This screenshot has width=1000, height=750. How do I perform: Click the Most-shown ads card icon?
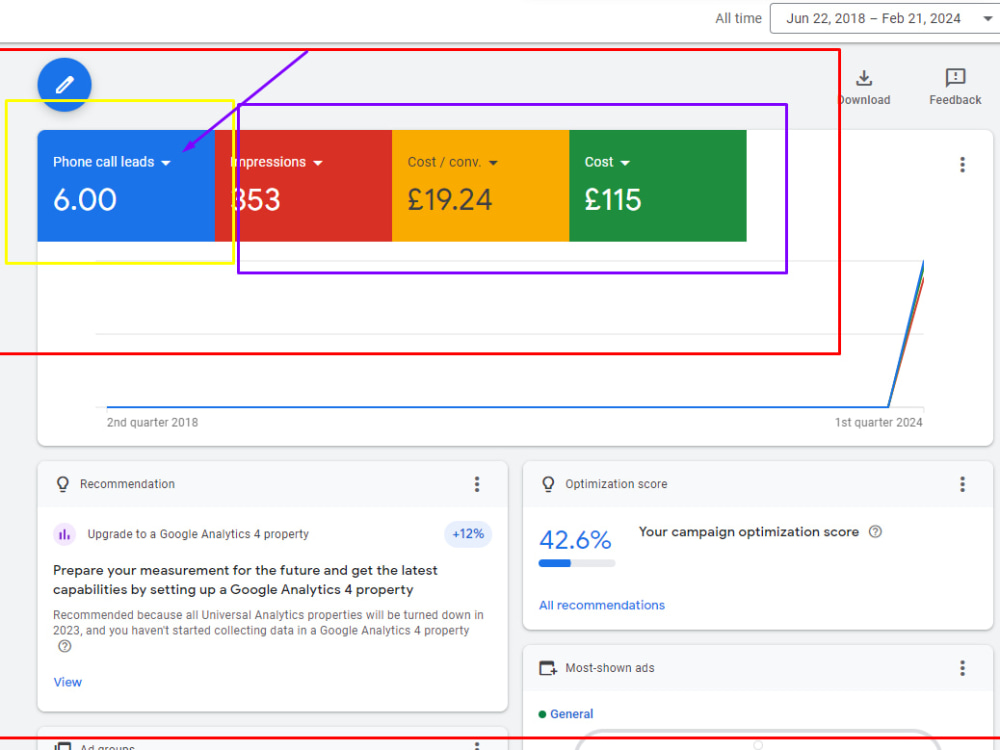548,668
